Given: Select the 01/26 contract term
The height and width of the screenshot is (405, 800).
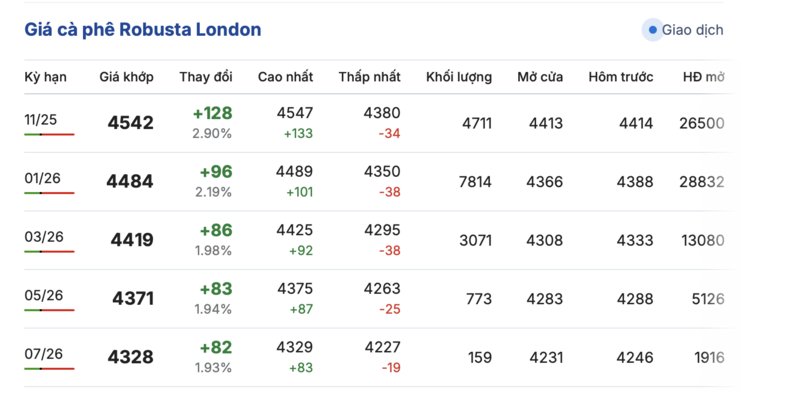Looking at the screenshot, I should click(42, 179).
